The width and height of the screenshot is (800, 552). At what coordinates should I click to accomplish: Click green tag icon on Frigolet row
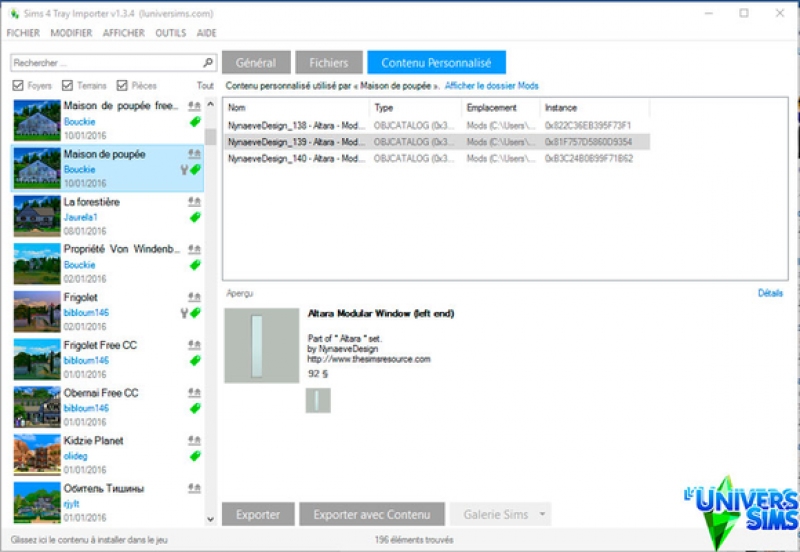195,313
